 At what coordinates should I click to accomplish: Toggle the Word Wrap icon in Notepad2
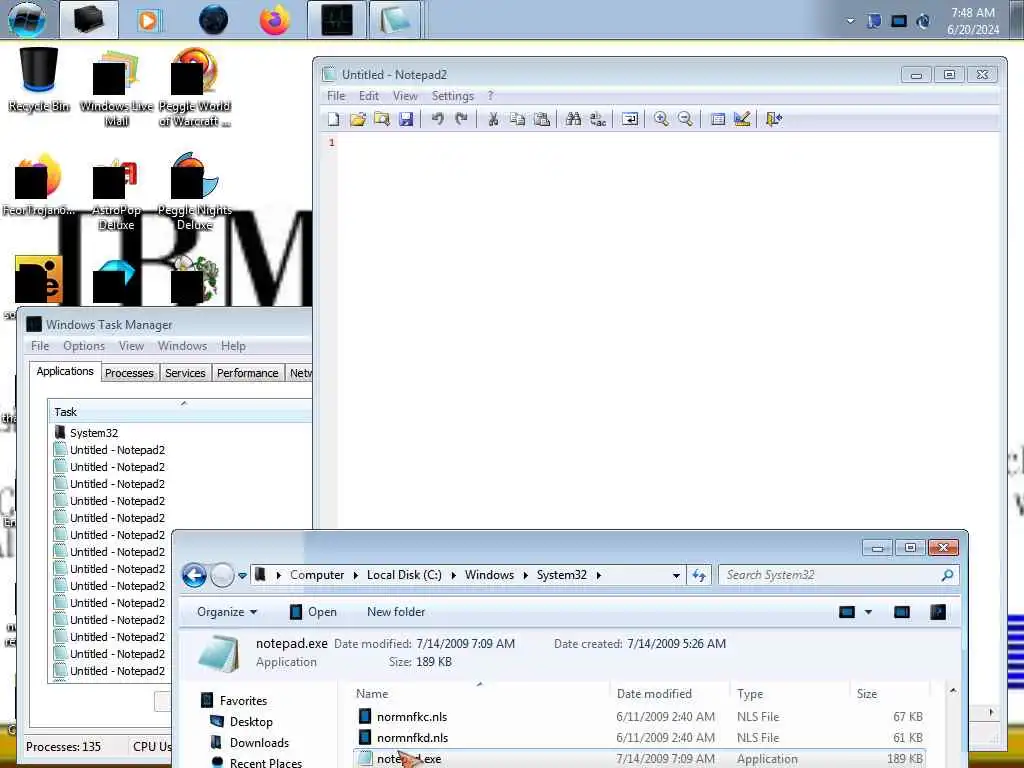[x=630, y=119]
